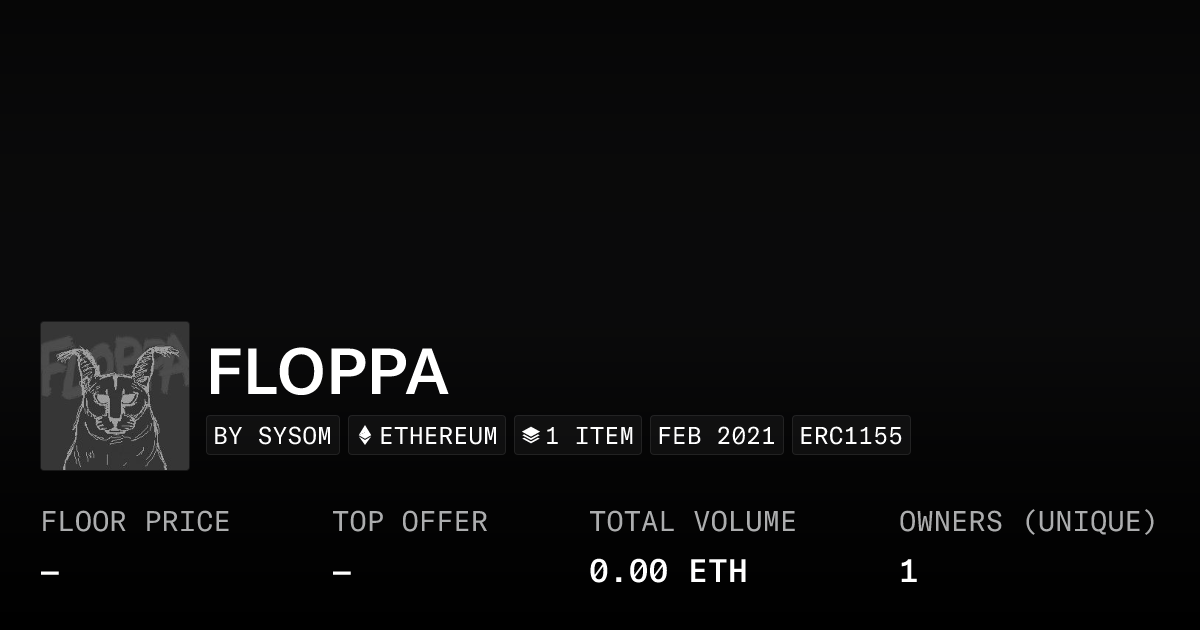The width and height of the screenshot is (1200, 630).
Task: Select the ERC1155 token standard badge
Action: [851, 436]
